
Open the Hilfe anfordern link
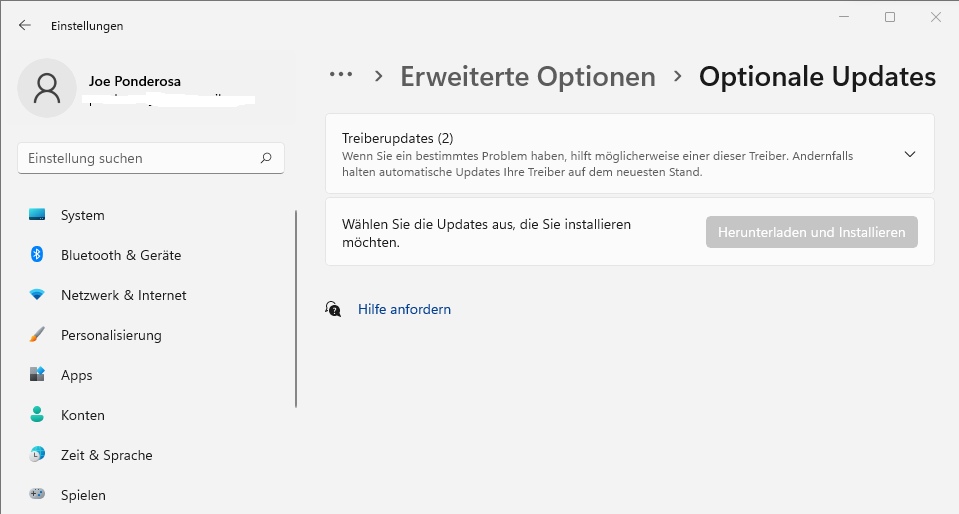(404, 309)
